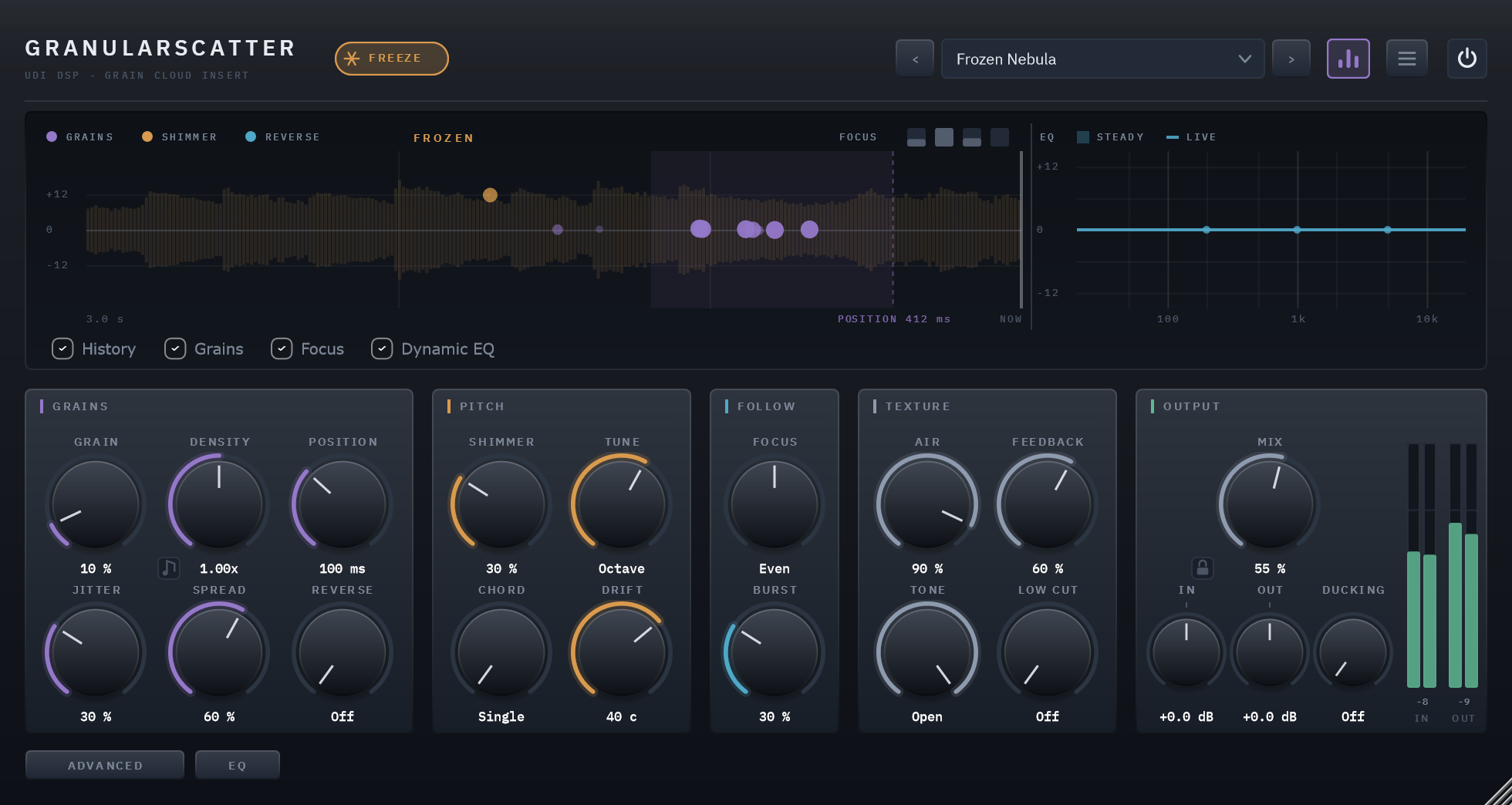Viewport: 1512px width, 805px height.
Task: Select the fourth focus shape icon
Action: (x=999, y=137)
